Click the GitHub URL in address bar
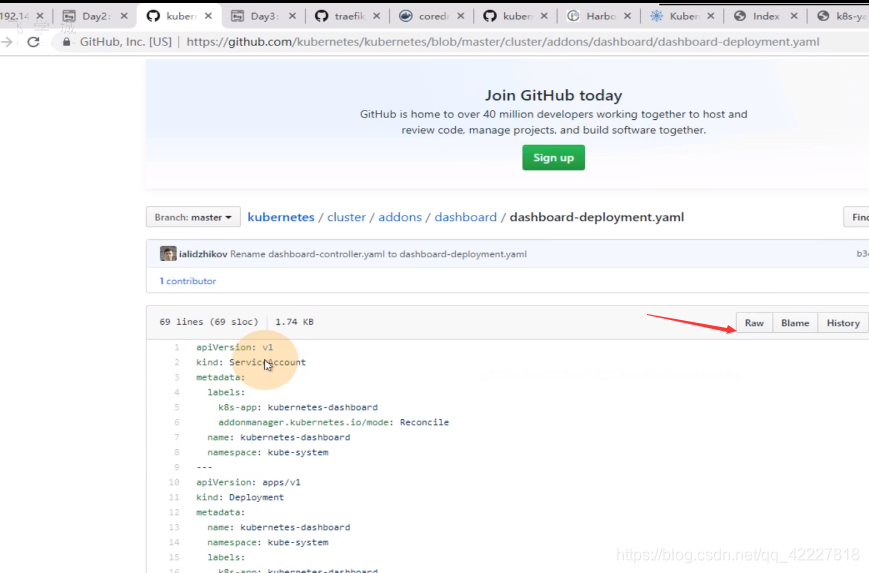869x573 pixels. point(503,42)
